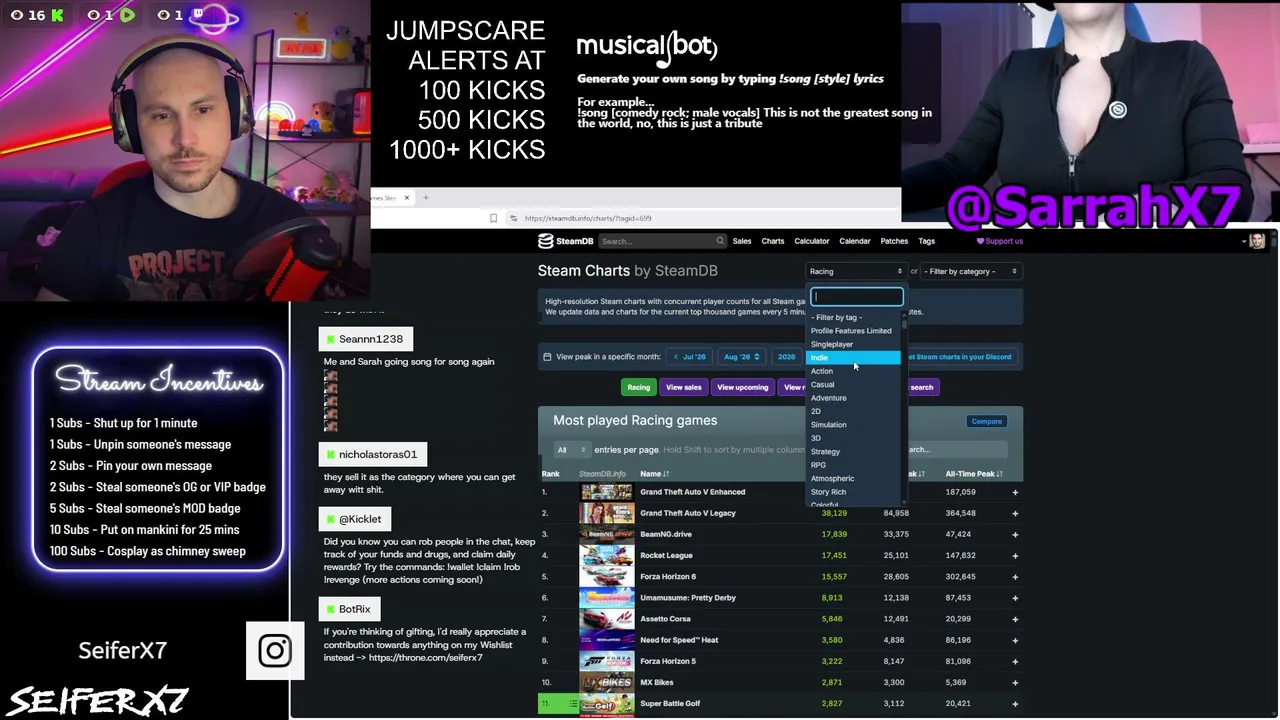Select Adventure from the tag list
Image resolution: width=1280 pixels, height=720 pixels.
click(853, 398)
